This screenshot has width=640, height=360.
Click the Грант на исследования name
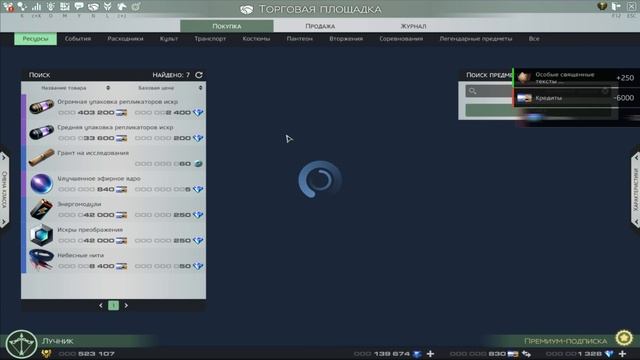click(93, 153)
